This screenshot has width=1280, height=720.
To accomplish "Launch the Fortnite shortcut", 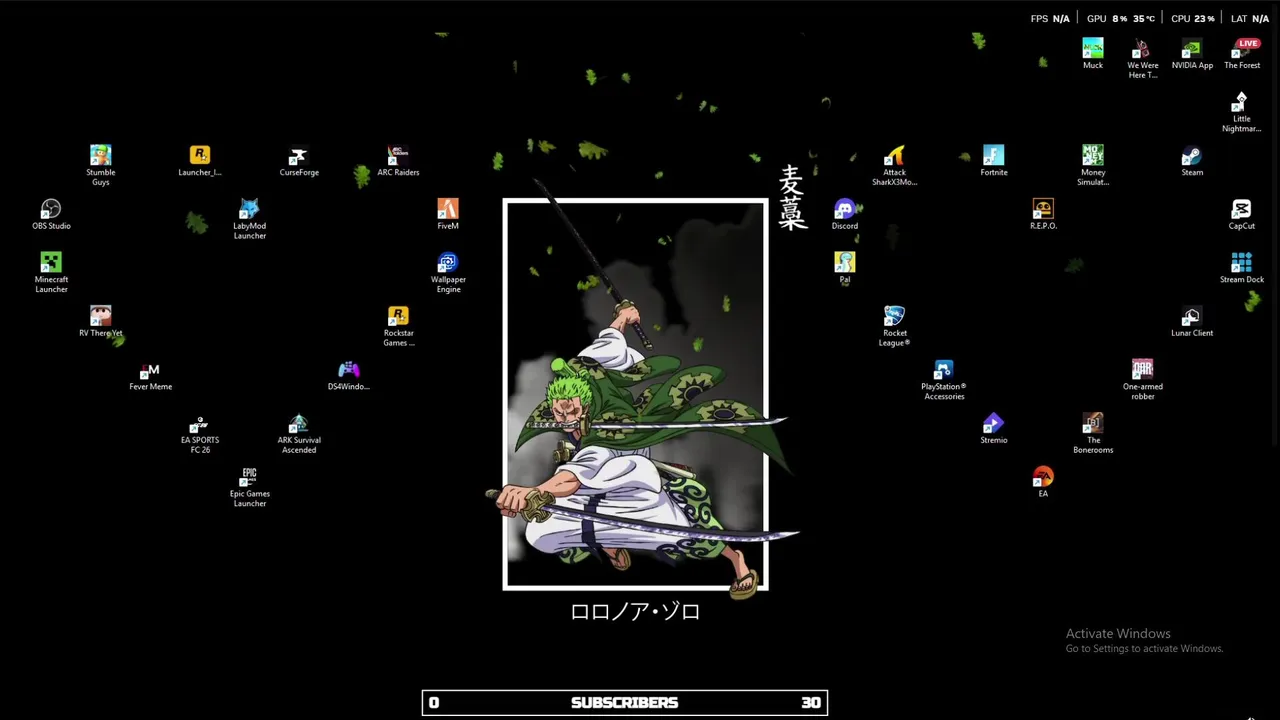I will pyautogui.click(x=993, y=160).
